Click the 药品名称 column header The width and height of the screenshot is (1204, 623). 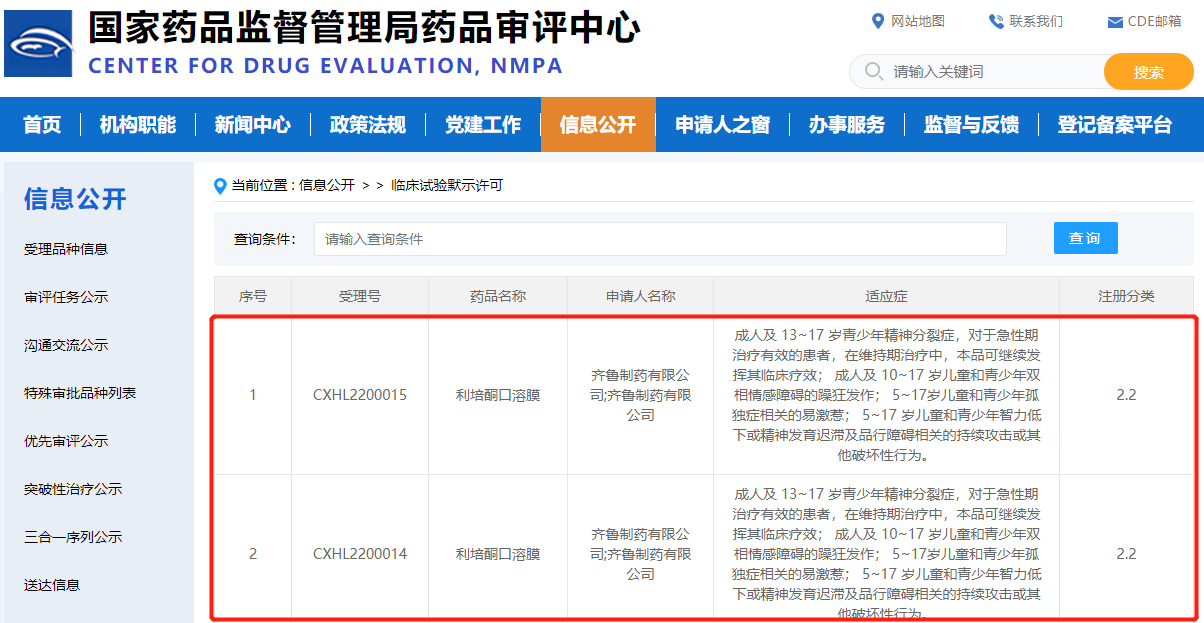(498, 296)
